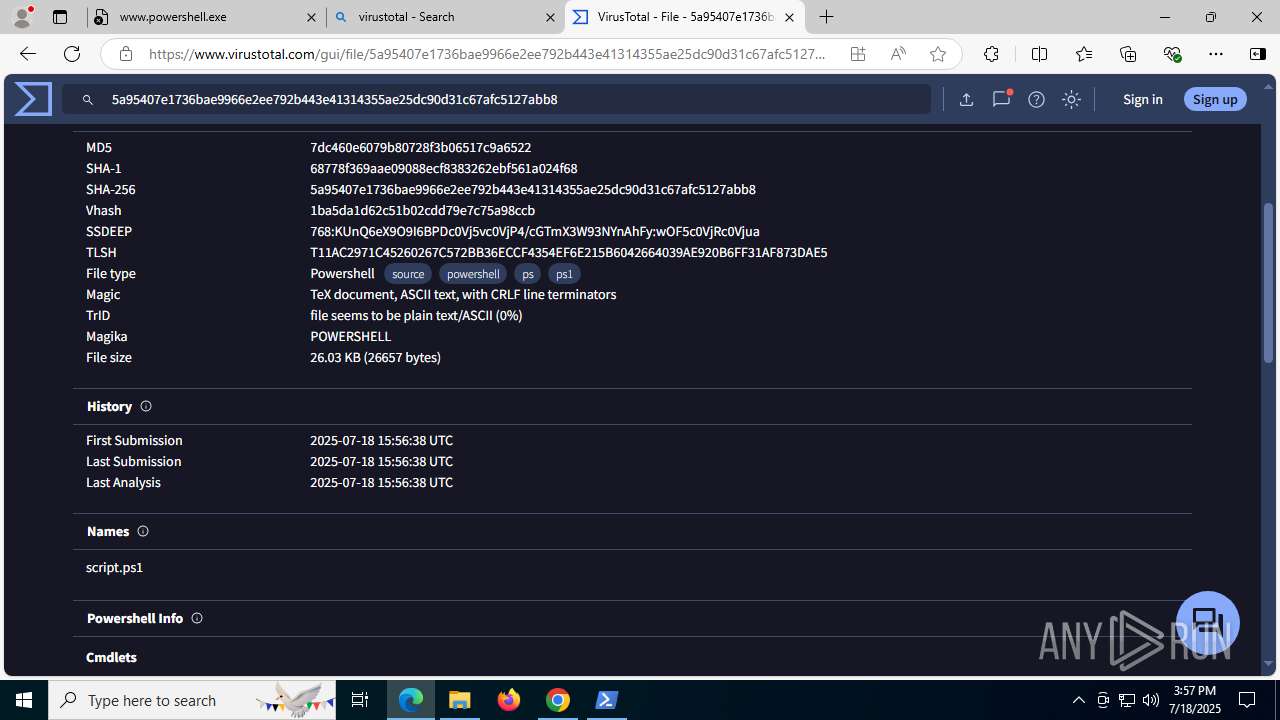Viewport: 1280px width, 720px height.
Task: Open PowerShell from the taskbar
Action: 607,700
